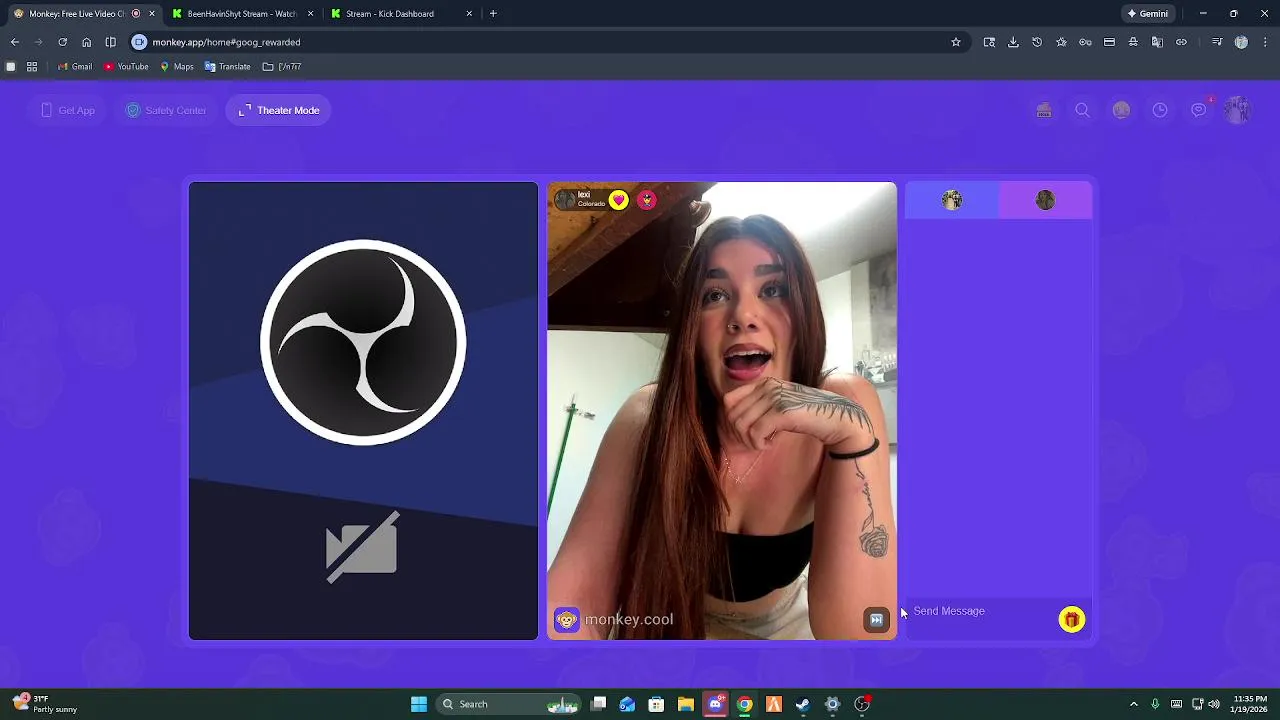Click the skip to next match button
The height and width of the screenshot is (720, 1280).
click(876, 620)
